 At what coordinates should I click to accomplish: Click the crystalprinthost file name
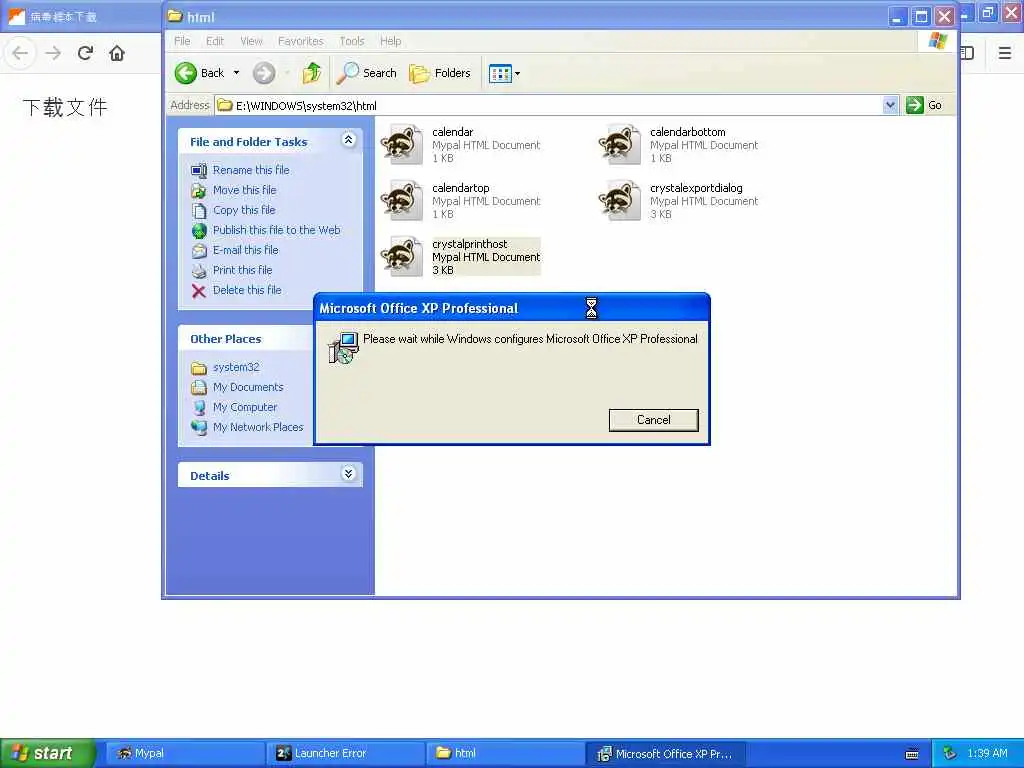pyautogui.click(x=470, y=244)
